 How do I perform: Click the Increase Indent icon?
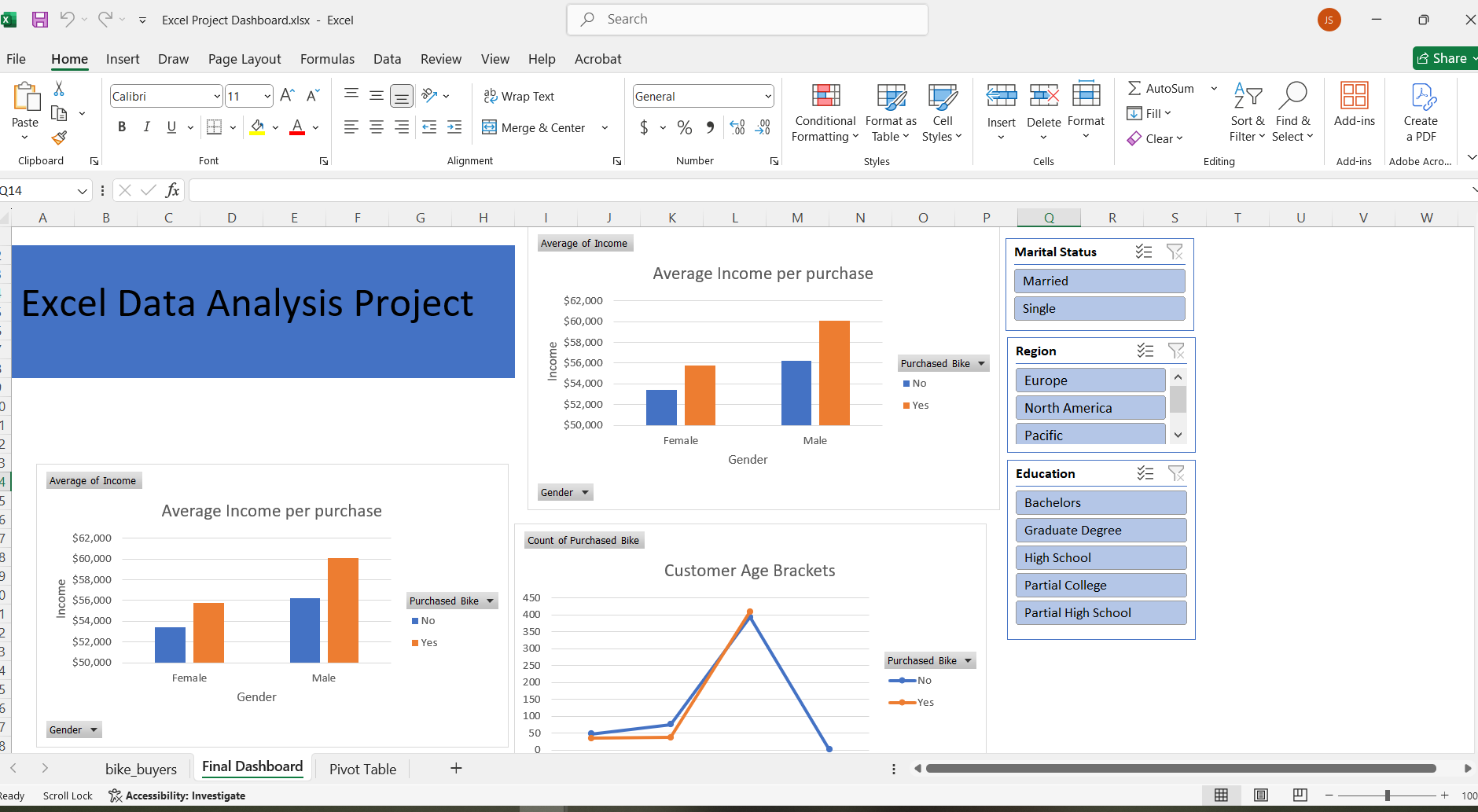(x=454, y=127)
